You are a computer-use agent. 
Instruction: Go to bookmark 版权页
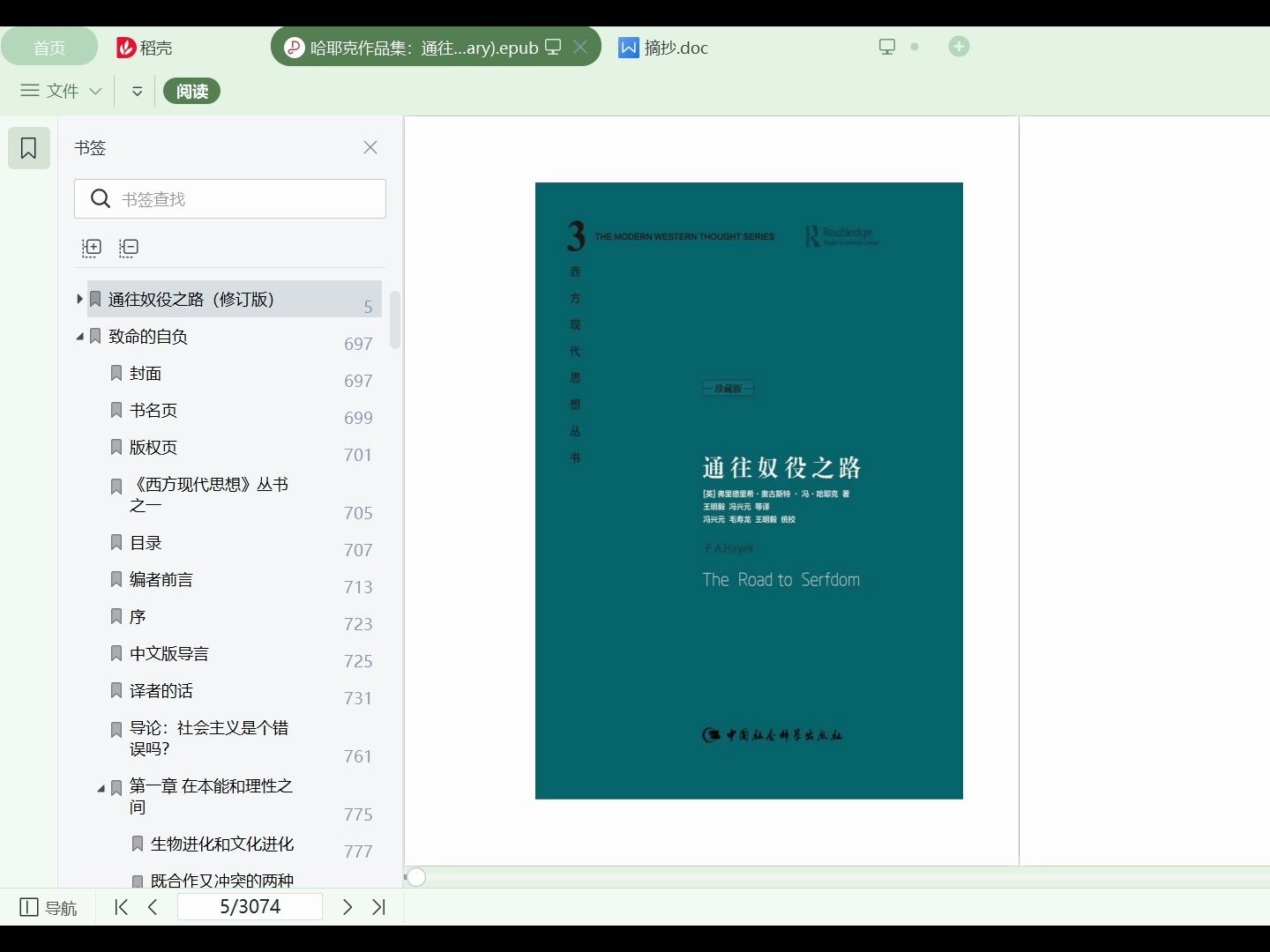[x=153, y=448]
